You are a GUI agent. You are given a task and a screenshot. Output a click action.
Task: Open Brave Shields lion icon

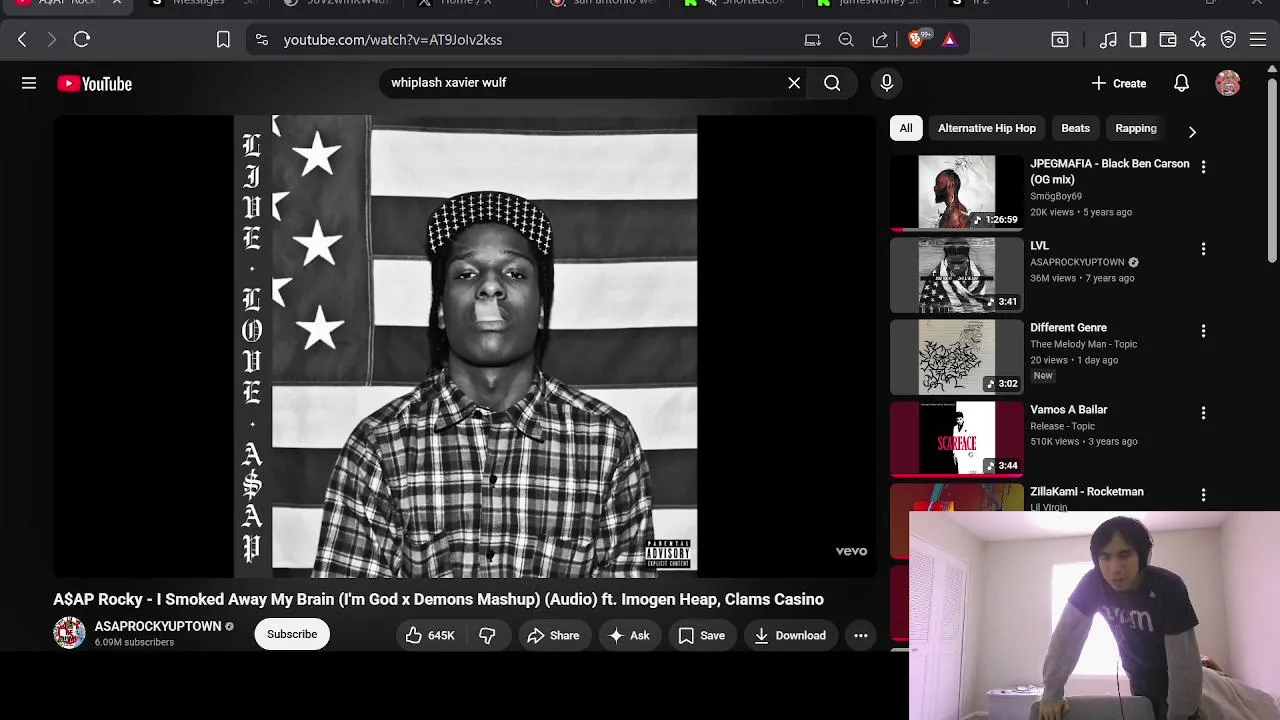pos(917,40)
